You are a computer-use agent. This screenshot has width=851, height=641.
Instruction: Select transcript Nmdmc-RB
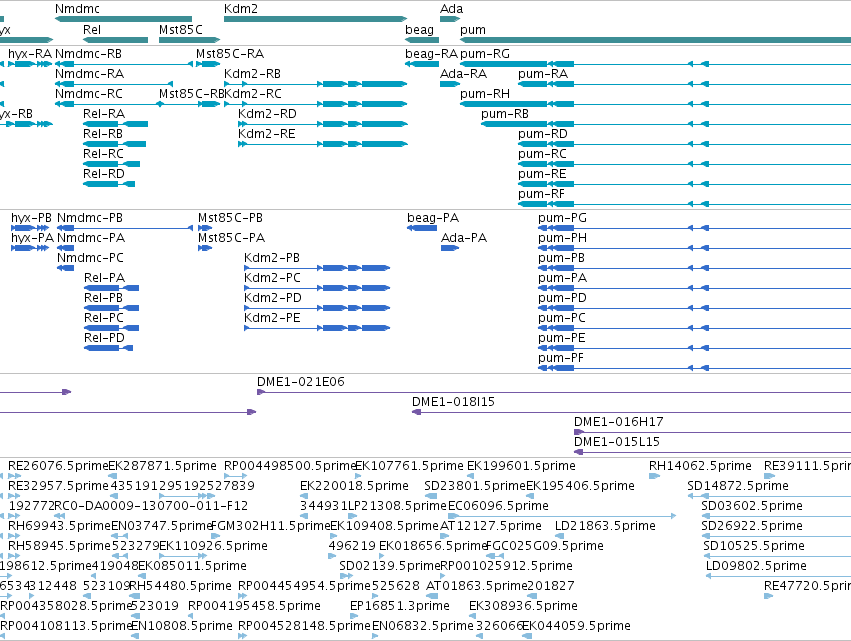coord(124,64)
